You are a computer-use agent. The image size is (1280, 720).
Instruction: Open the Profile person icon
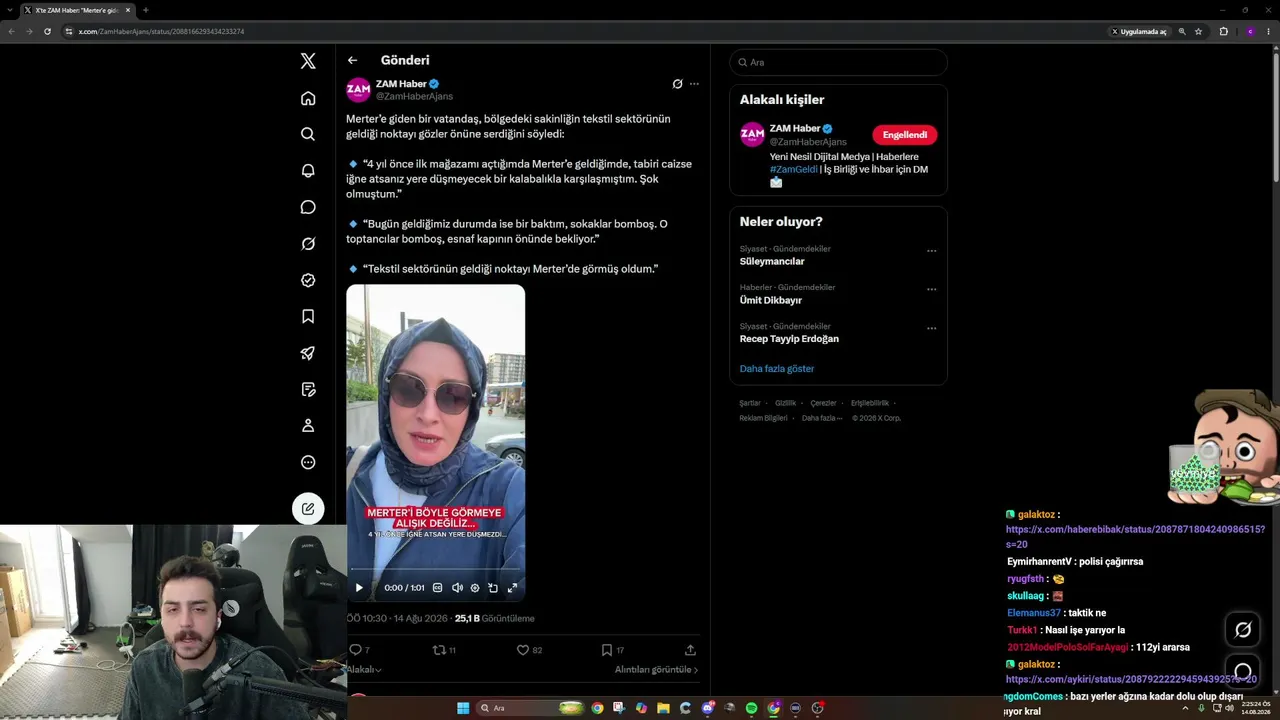[308, 426]
